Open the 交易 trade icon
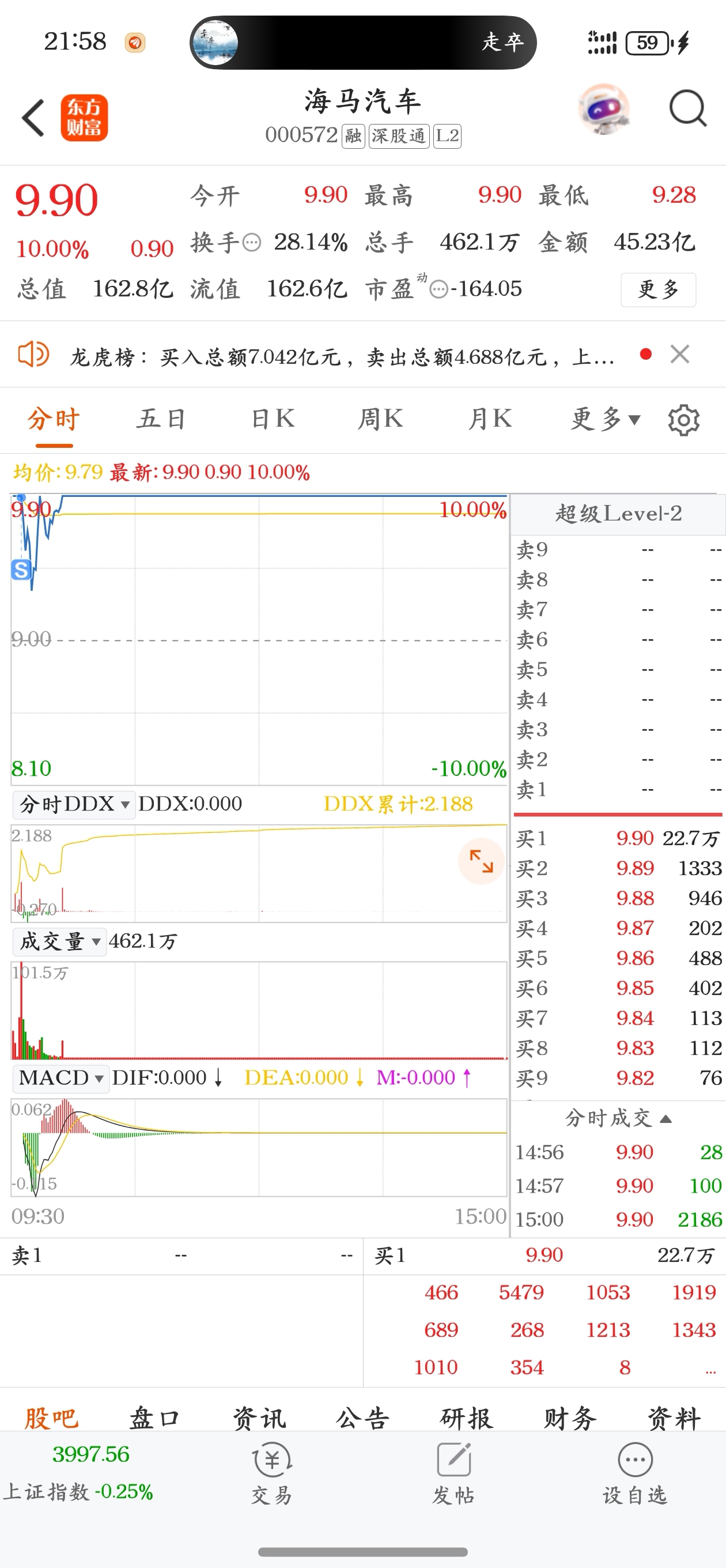The width and height of the screenshot is (726, 1568). pyautogui.click(x=272, y=1473)
